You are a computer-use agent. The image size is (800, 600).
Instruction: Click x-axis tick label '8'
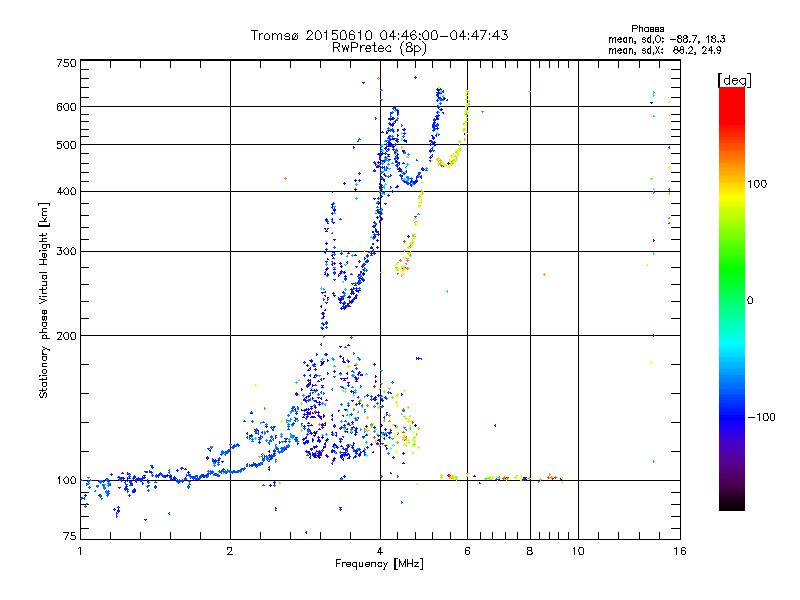point(530,551)
